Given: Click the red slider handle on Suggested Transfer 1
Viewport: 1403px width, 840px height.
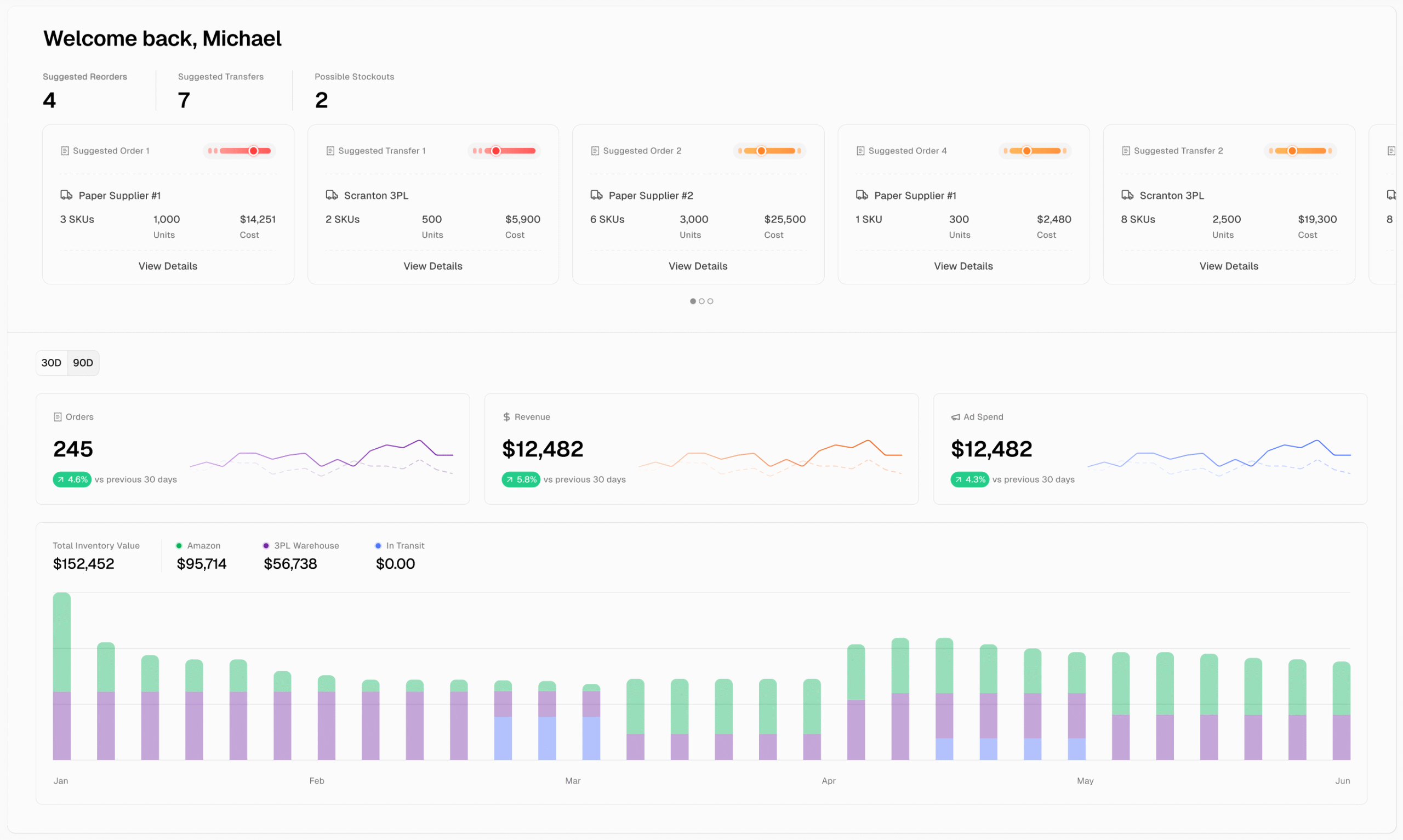Looking at the screenshot, I should [496, 151].
